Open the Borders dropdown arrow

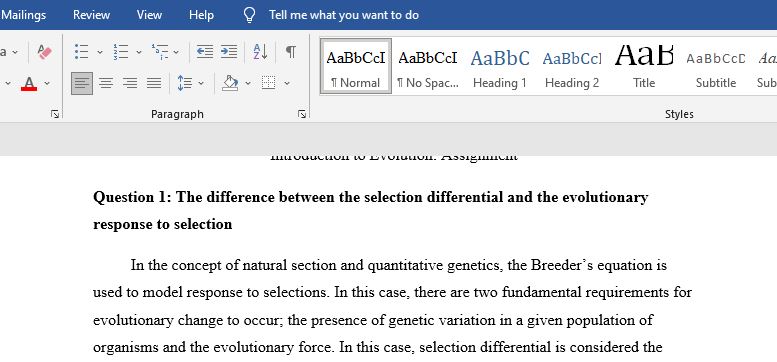287,83
